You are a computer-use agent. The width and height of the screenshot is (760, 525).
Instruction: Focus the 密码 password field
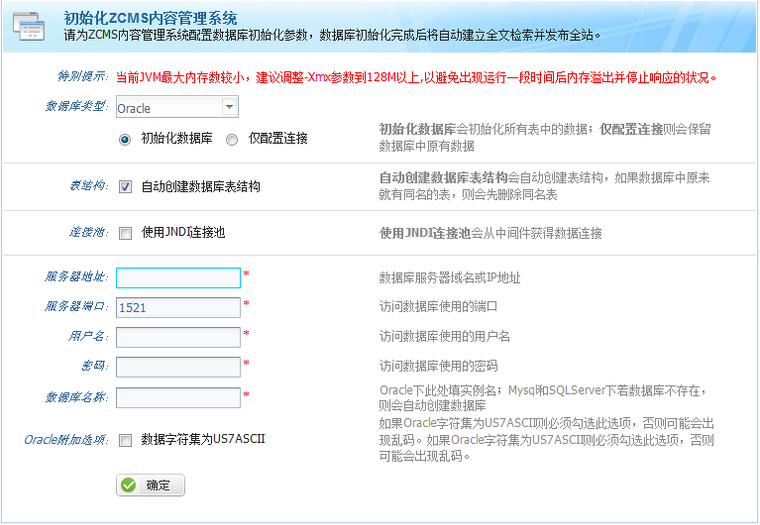(178, 367)
